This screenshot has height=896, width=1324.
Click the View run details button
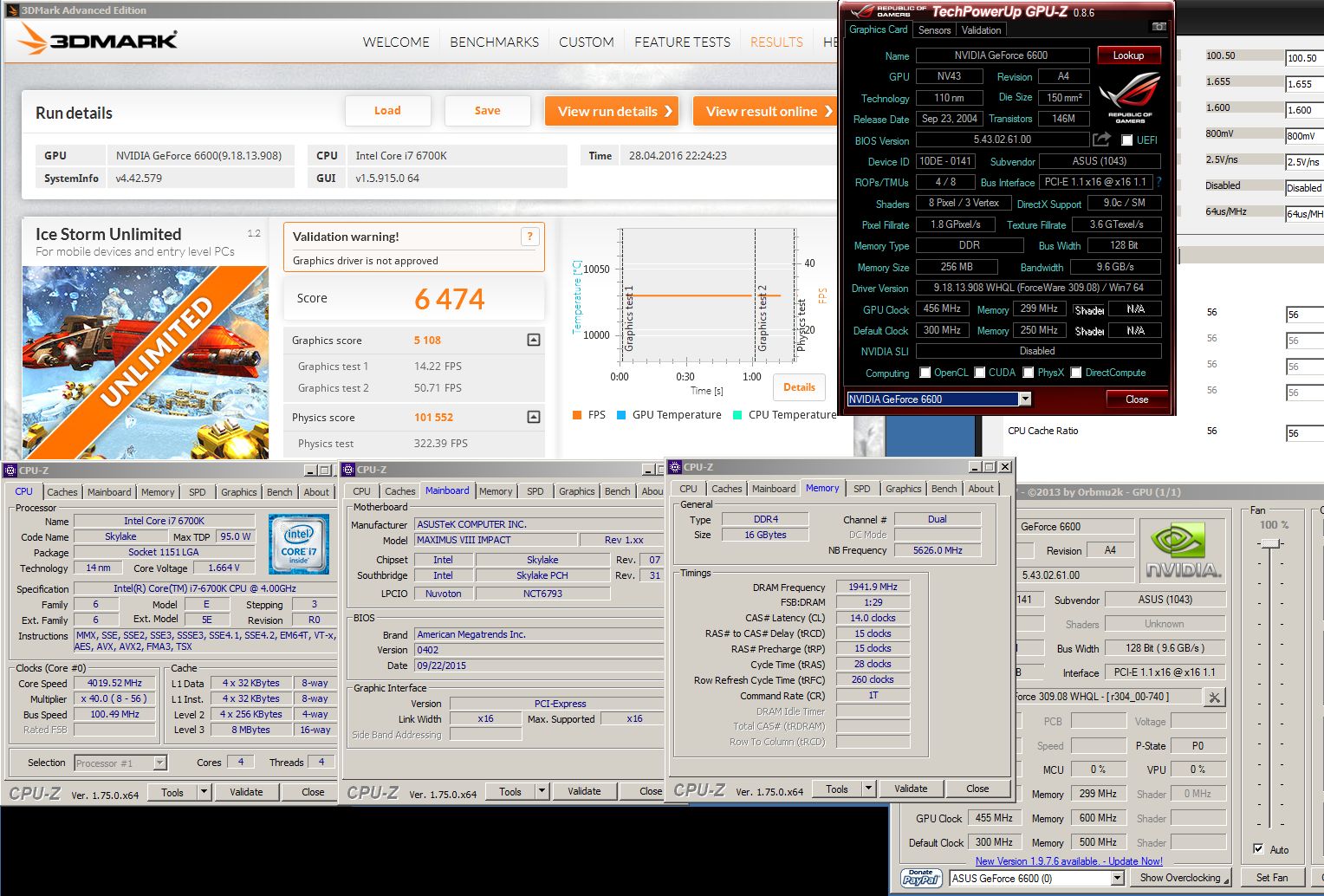(612, 111)
